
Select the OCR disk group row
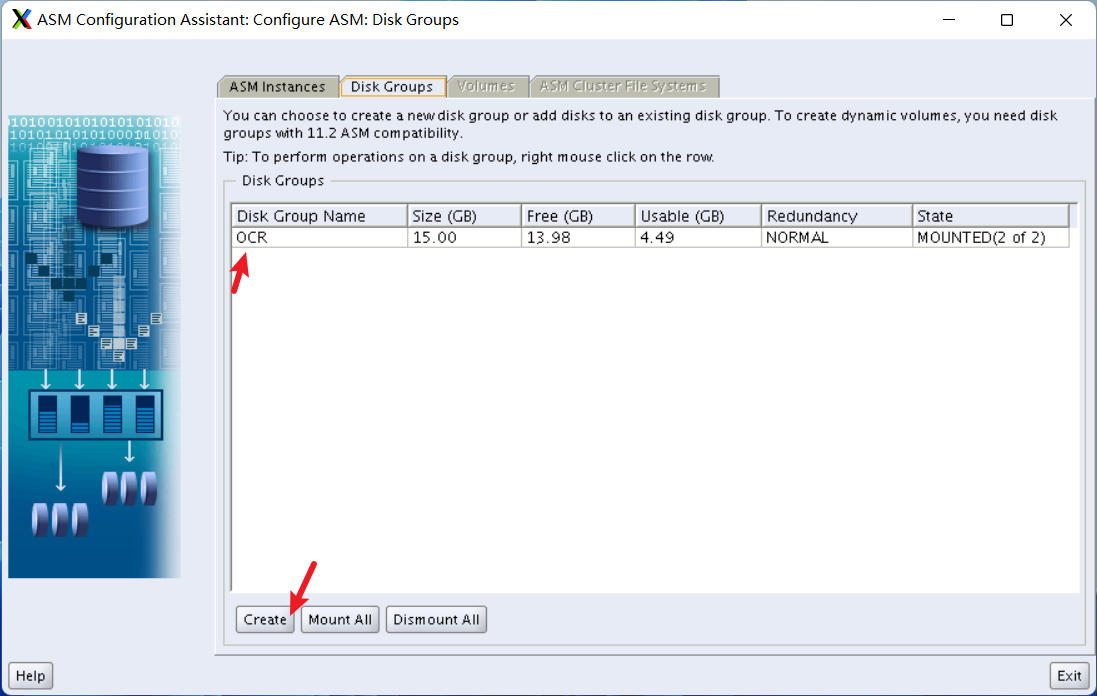coord(650,237)
